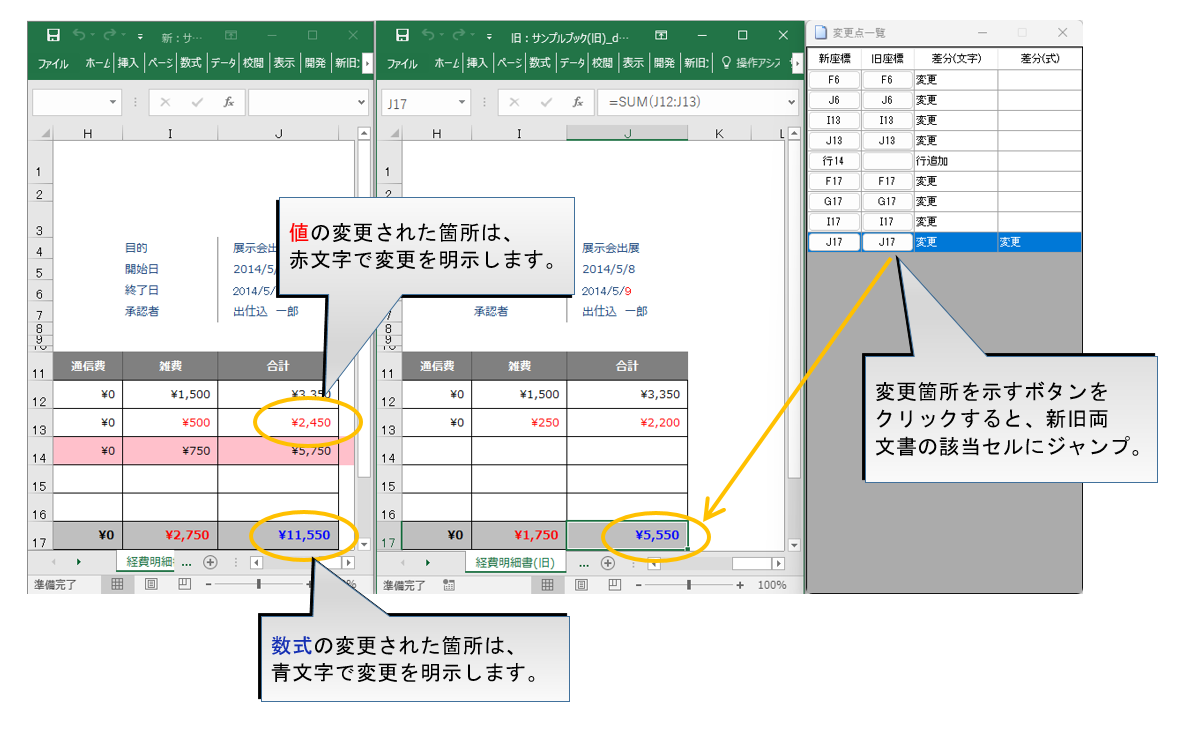Select the 経費明細書(旧) sheet tab

515,563
